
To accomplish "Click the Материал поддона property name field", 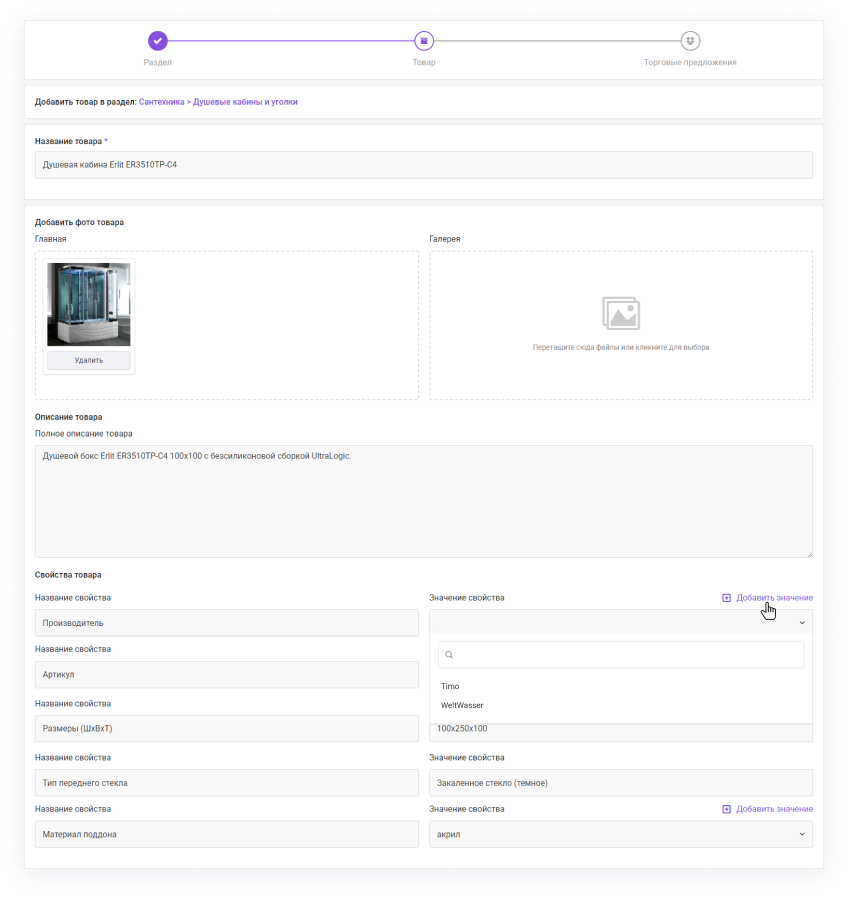I will click(x=227, y=834).
